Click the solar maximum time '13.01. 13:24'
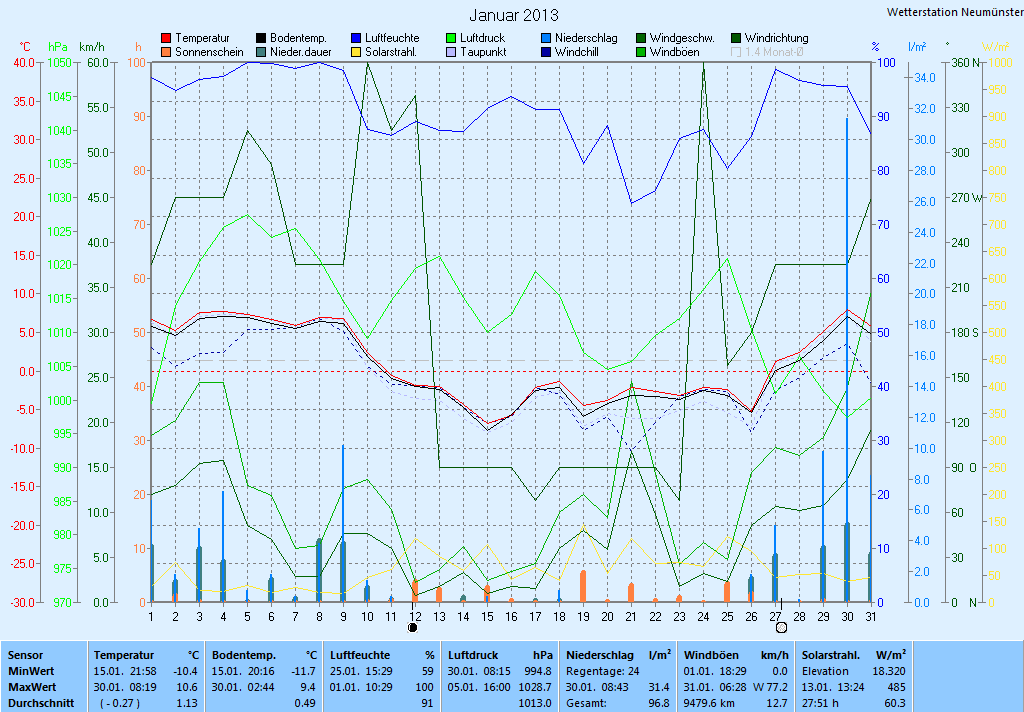This screenshot has width=1024, height=712. (x=833, y=687)
